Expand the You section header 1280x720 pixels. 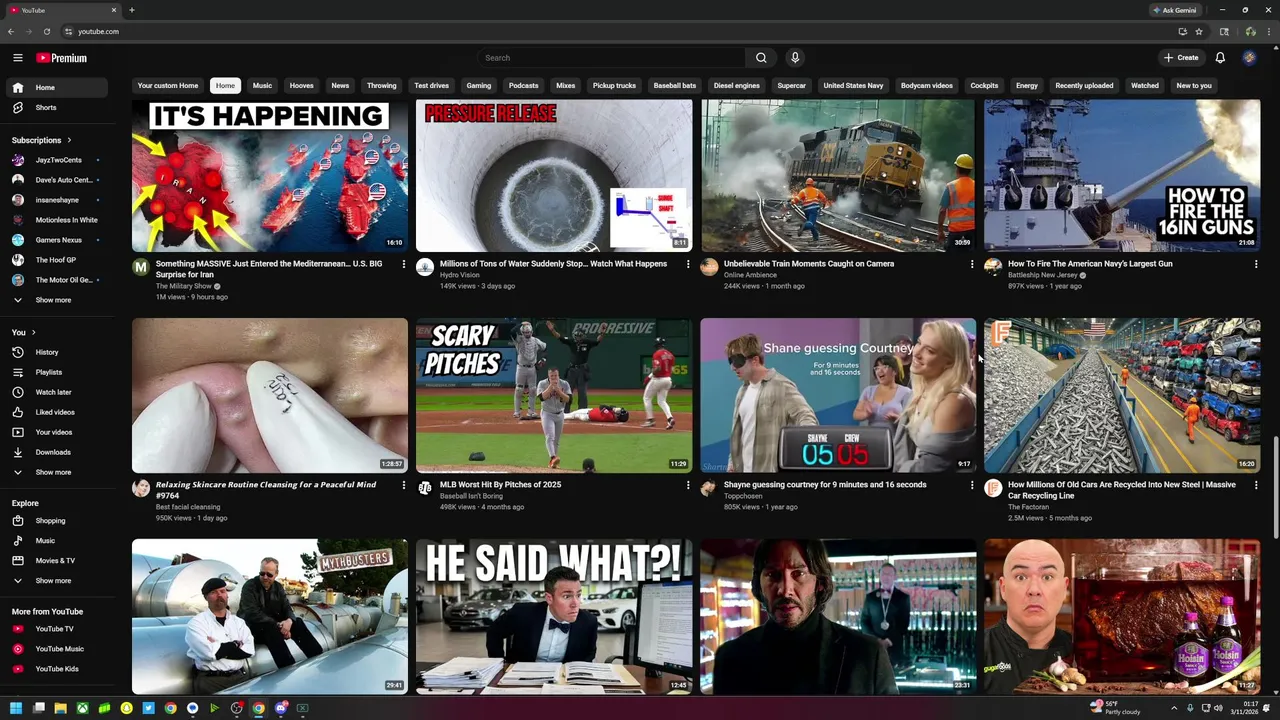[x=24, y=332]
